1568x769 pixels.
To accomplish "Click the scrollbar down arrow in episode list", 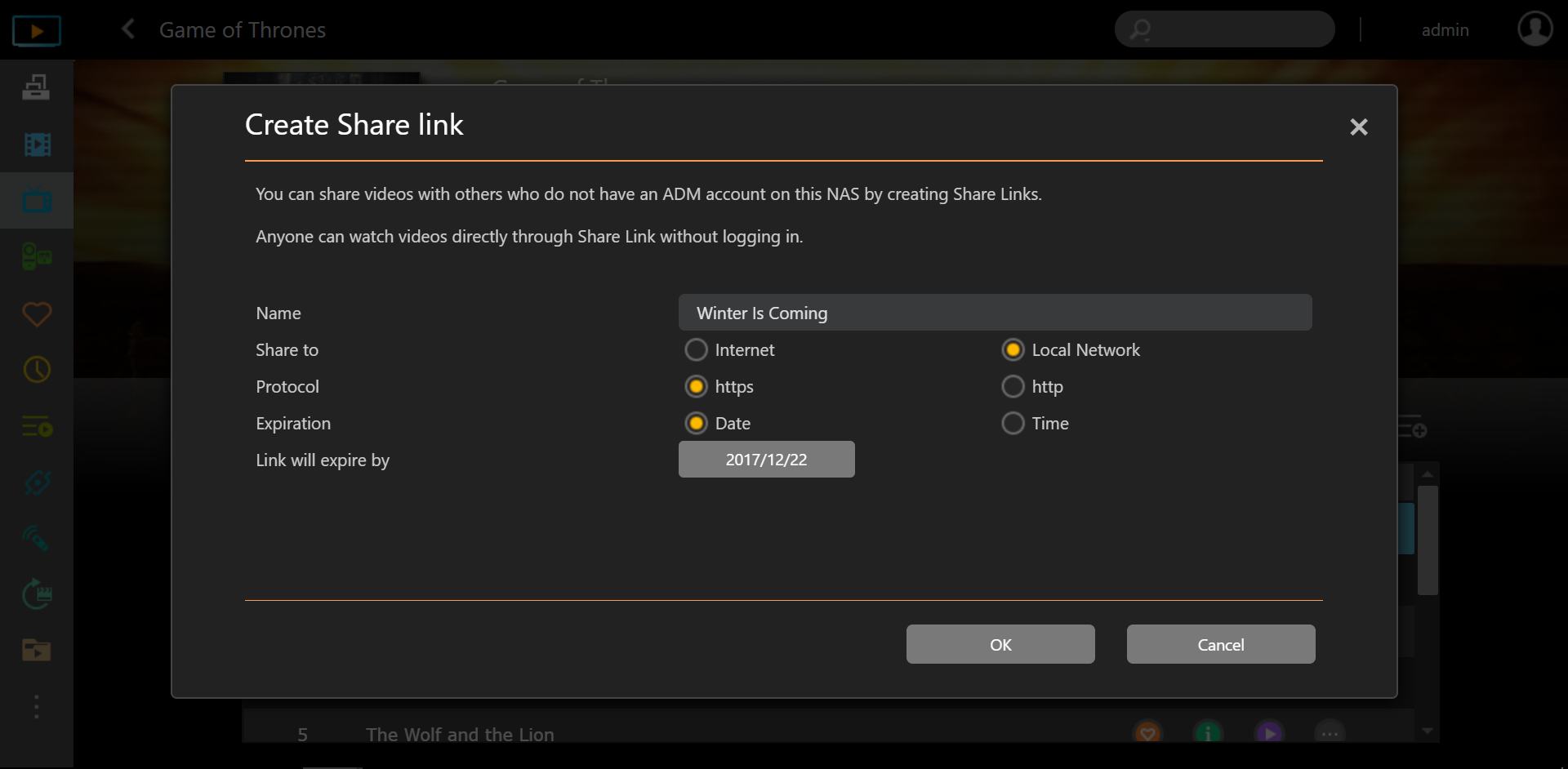I will 1428,731.
